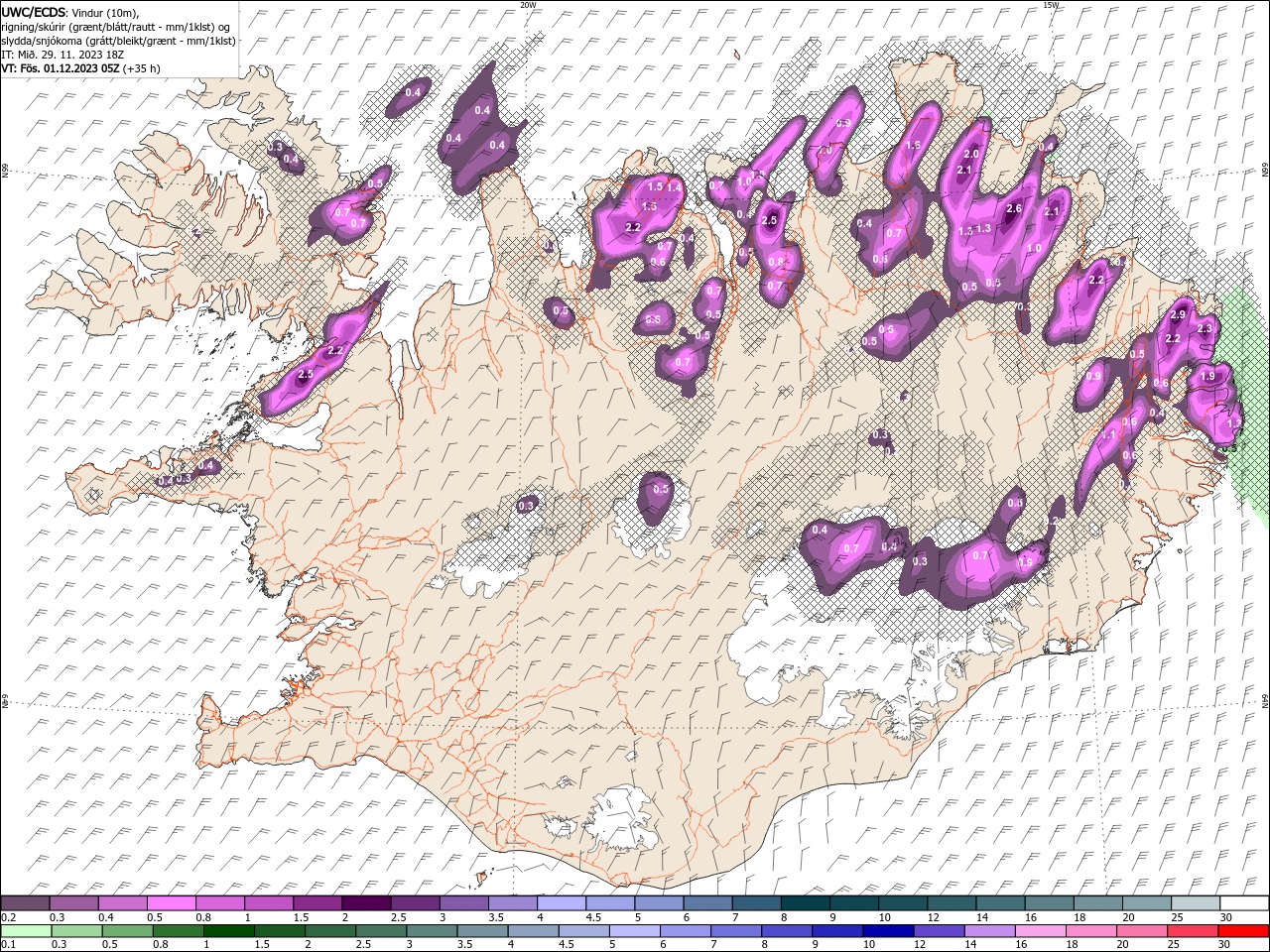Screen dimensions: 1270x952
Task: Click the '2.0' snowfall value on the map
Action: click(x=971, y=154)
